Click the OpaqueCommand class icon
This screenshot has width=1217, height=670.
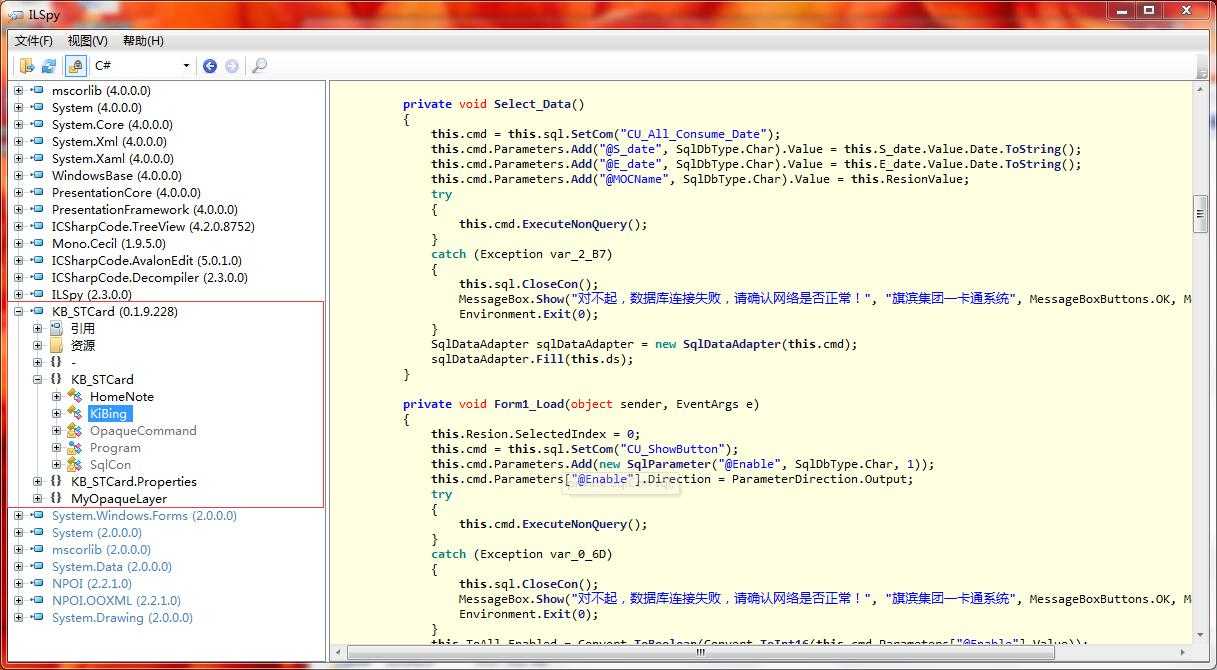[75, 430]
